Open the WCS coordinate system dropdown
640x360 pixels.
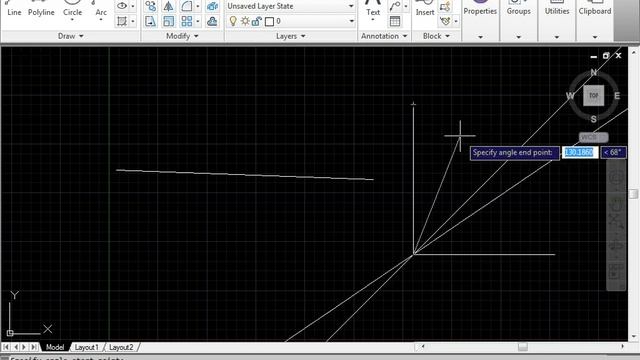(x=593, y=137)
